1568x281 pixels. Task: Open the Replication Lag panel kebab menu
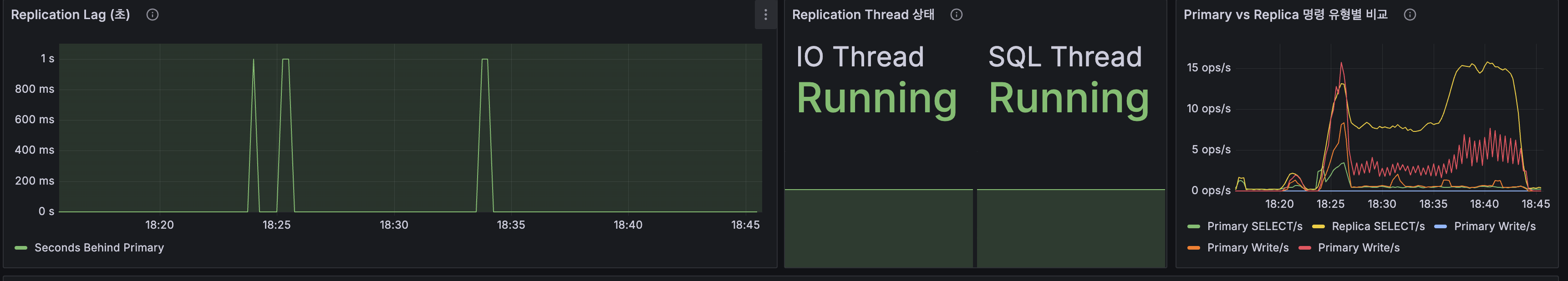point(765,15)
